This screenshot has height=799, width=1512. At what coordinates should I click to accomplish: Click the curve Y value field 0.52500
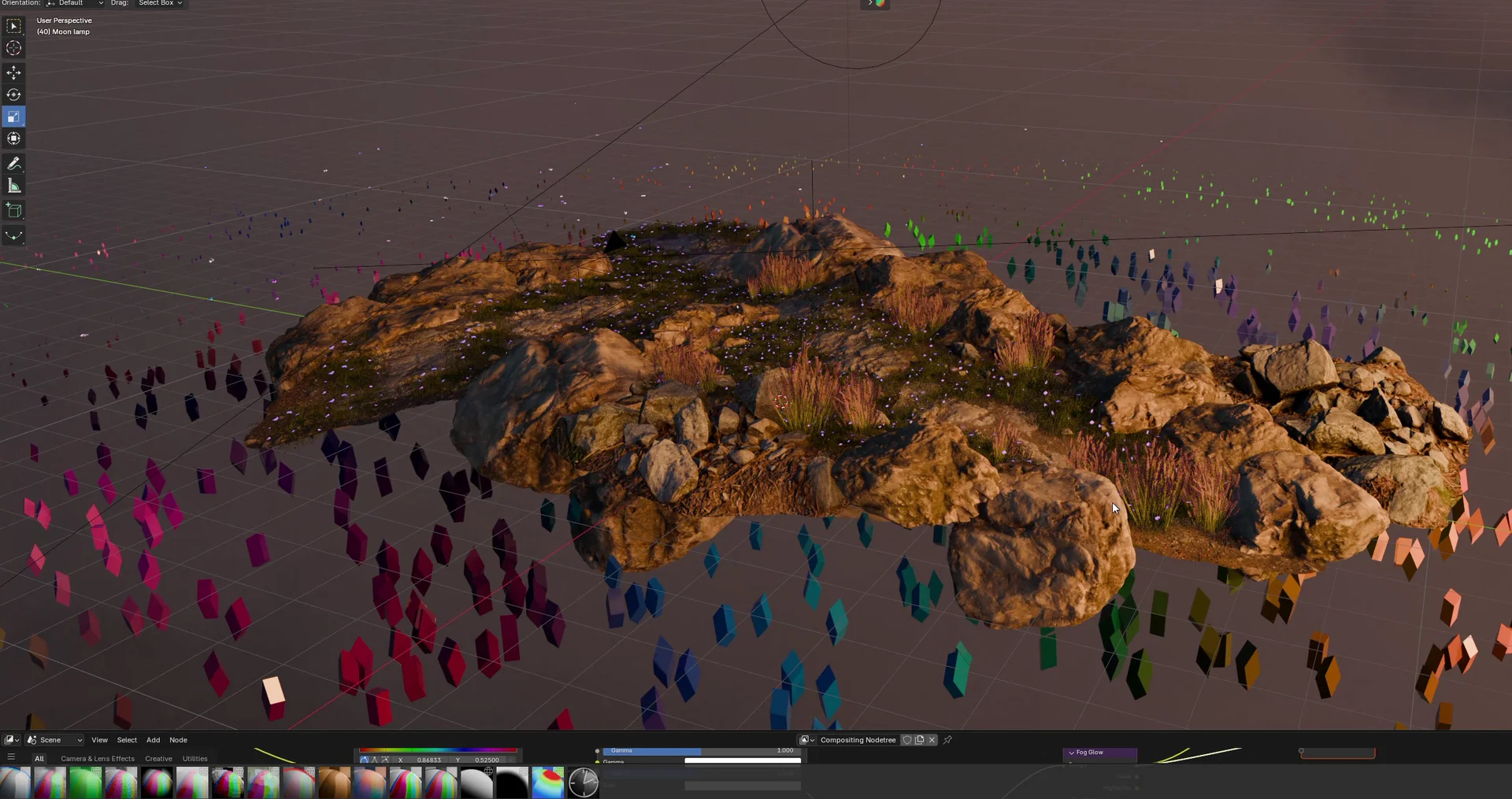478,760
